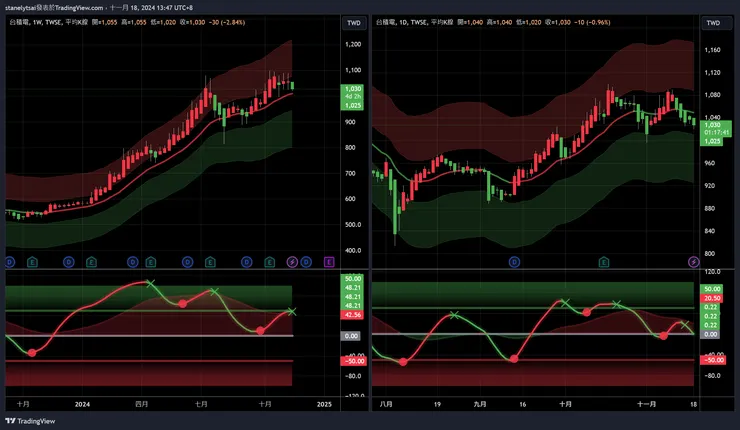Screen dimensions: 740x430
Task: Open weekly chart's June 2024 dividend marker
Action: pos(188,262)
